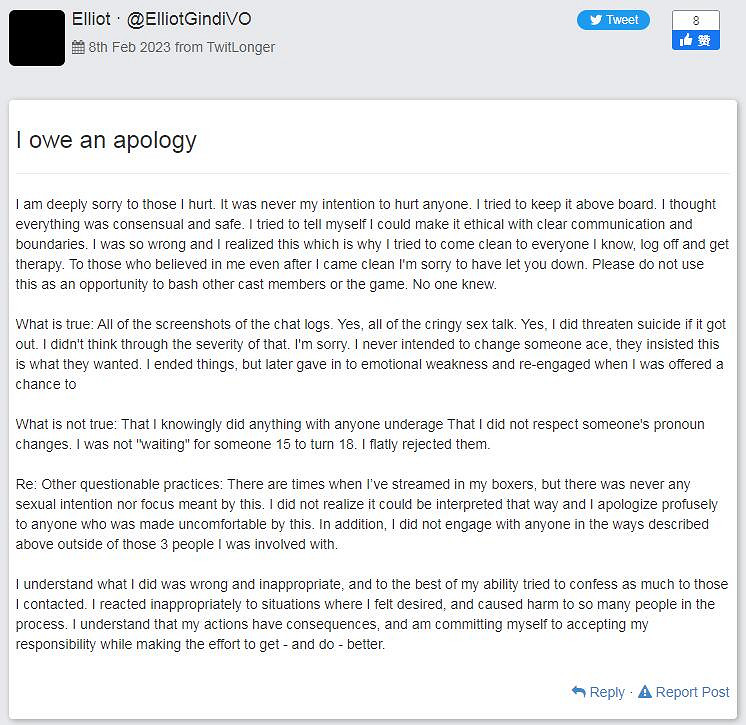
Task: Click the like count box showing 8
Action: pyautogui.click(x=696, y=20)
